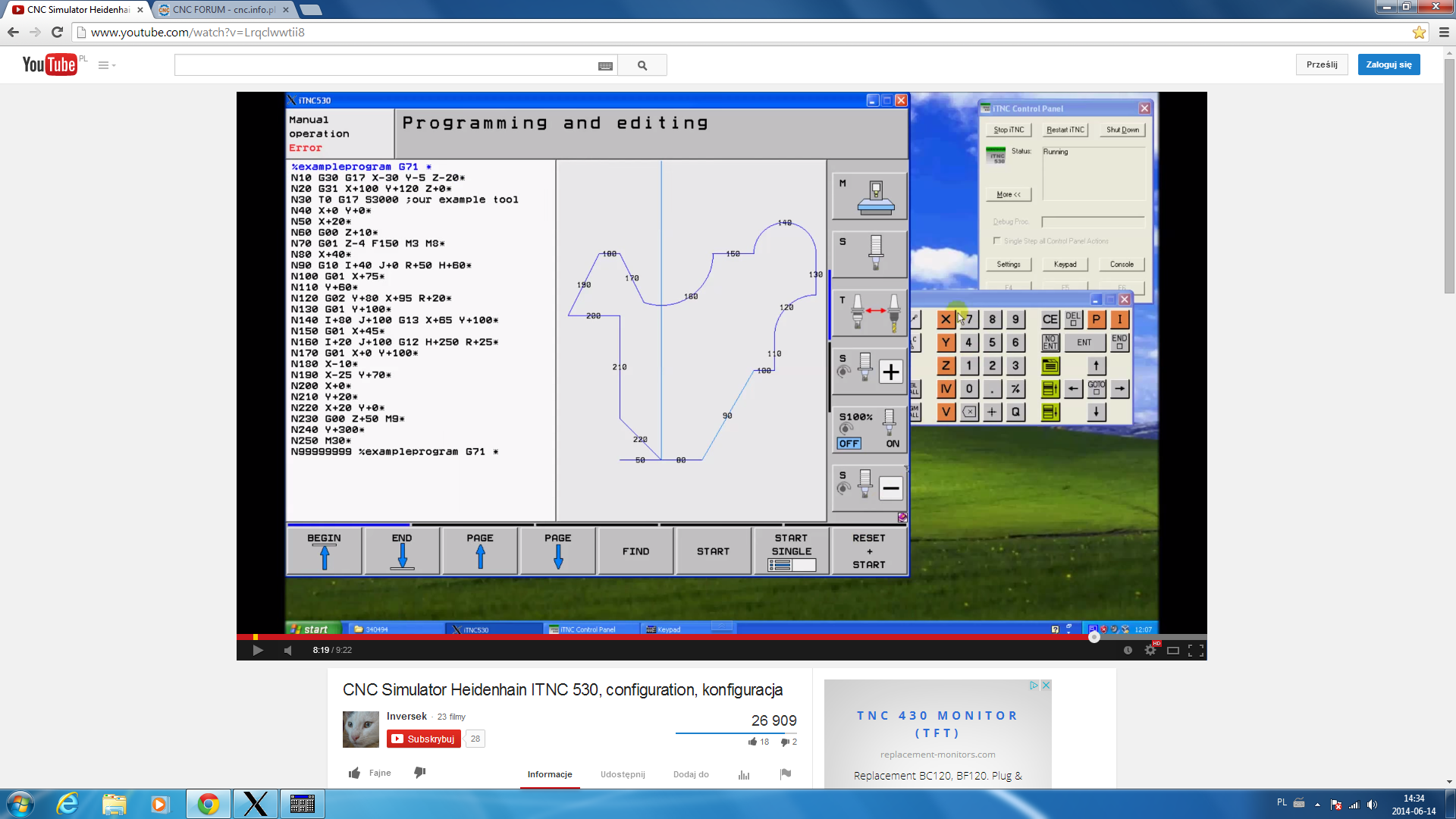Click the video progress scrubber handle
This screenshot has height=819, width=1456.
(1094, 637)
